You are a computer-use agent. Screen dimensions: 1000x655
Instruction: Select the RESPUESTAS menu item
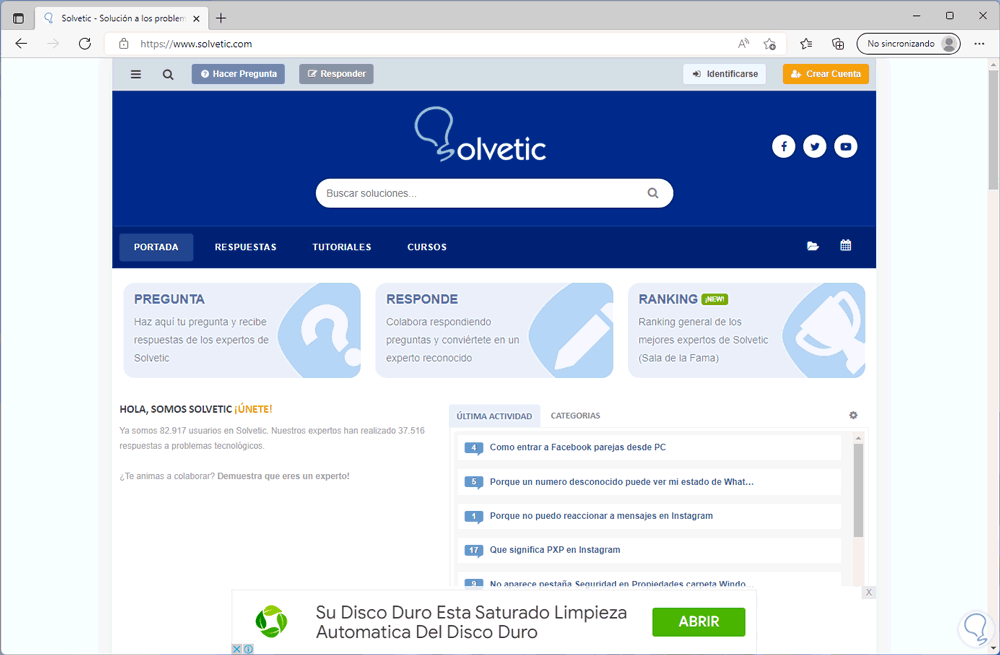point(246,247)
